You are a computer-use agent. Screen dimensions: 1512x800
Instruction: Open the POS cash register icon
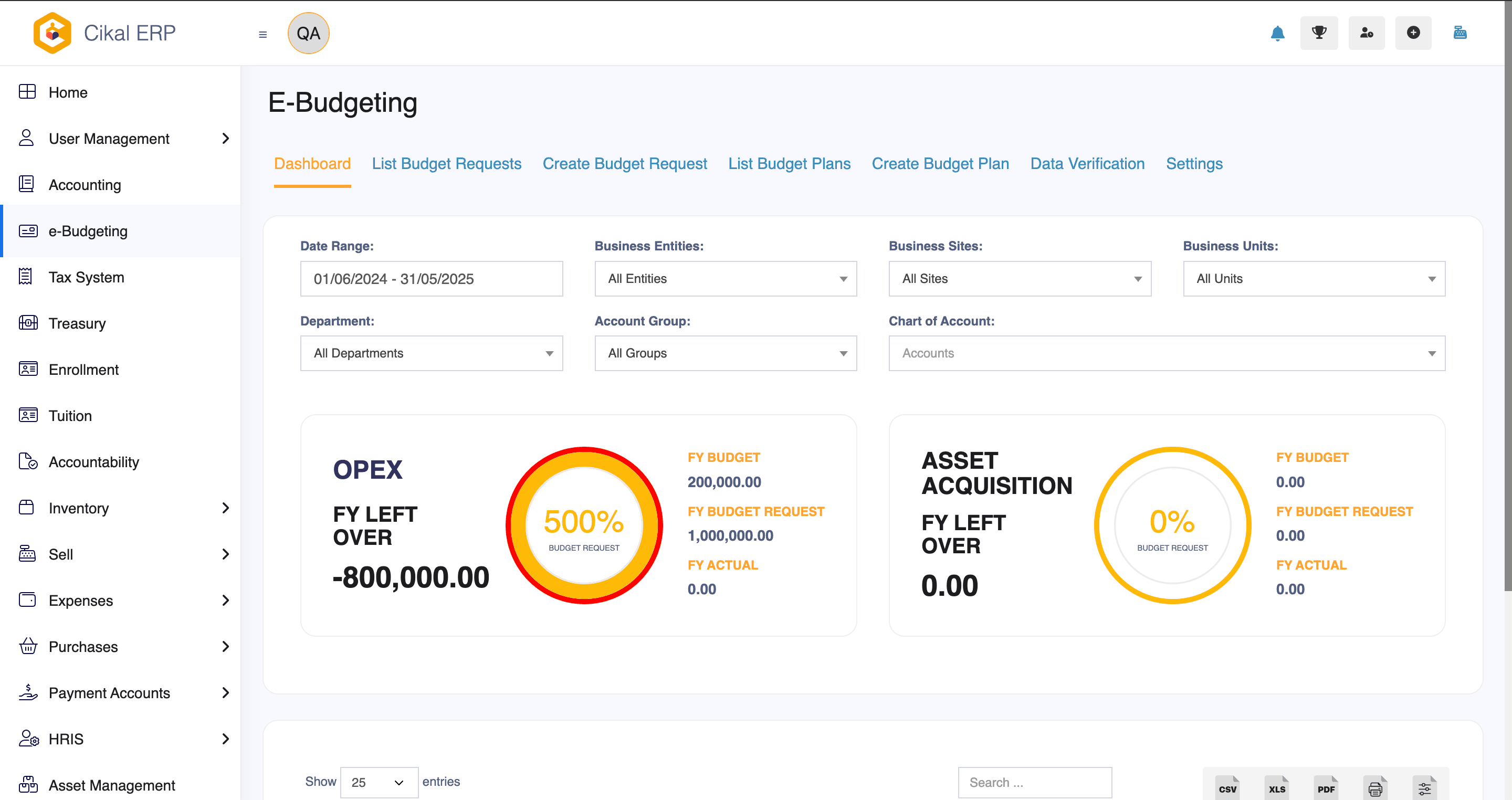1459,33
